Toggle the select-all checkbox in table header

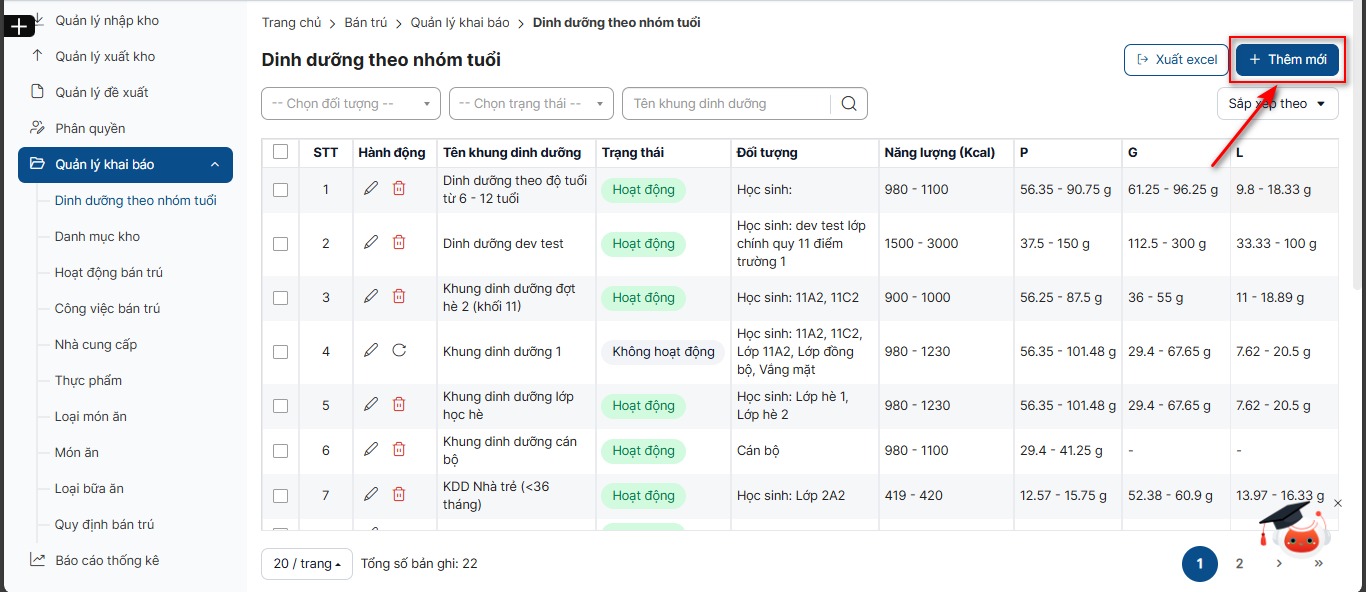280,152
